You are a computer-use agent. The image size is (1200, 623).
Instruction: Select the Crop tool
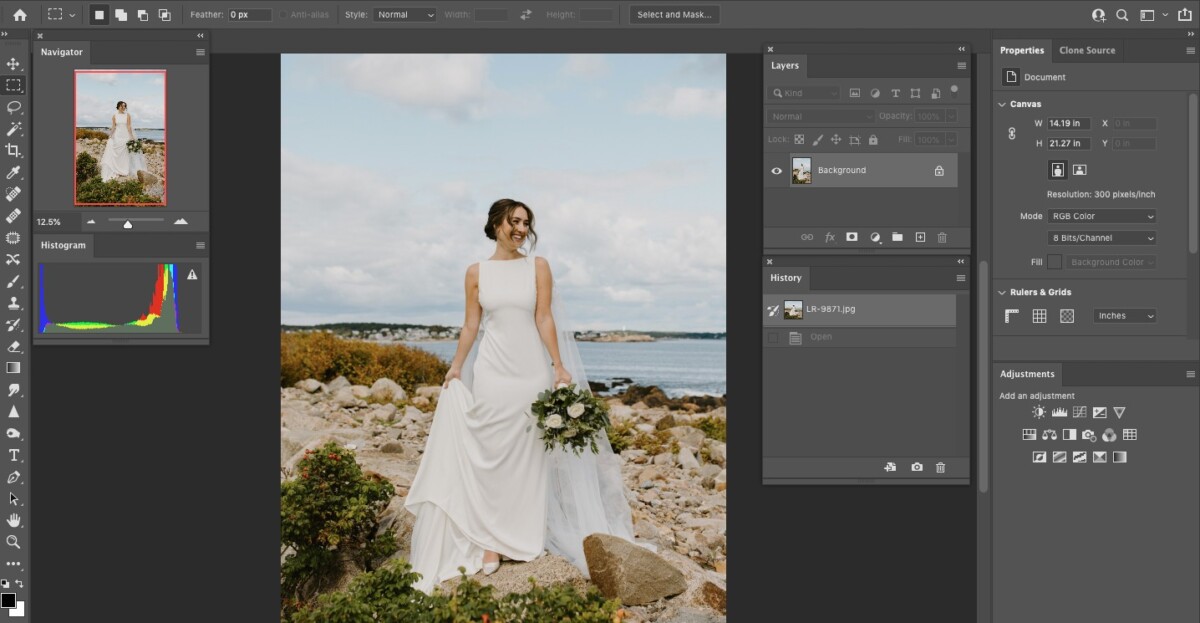[13, 150]
